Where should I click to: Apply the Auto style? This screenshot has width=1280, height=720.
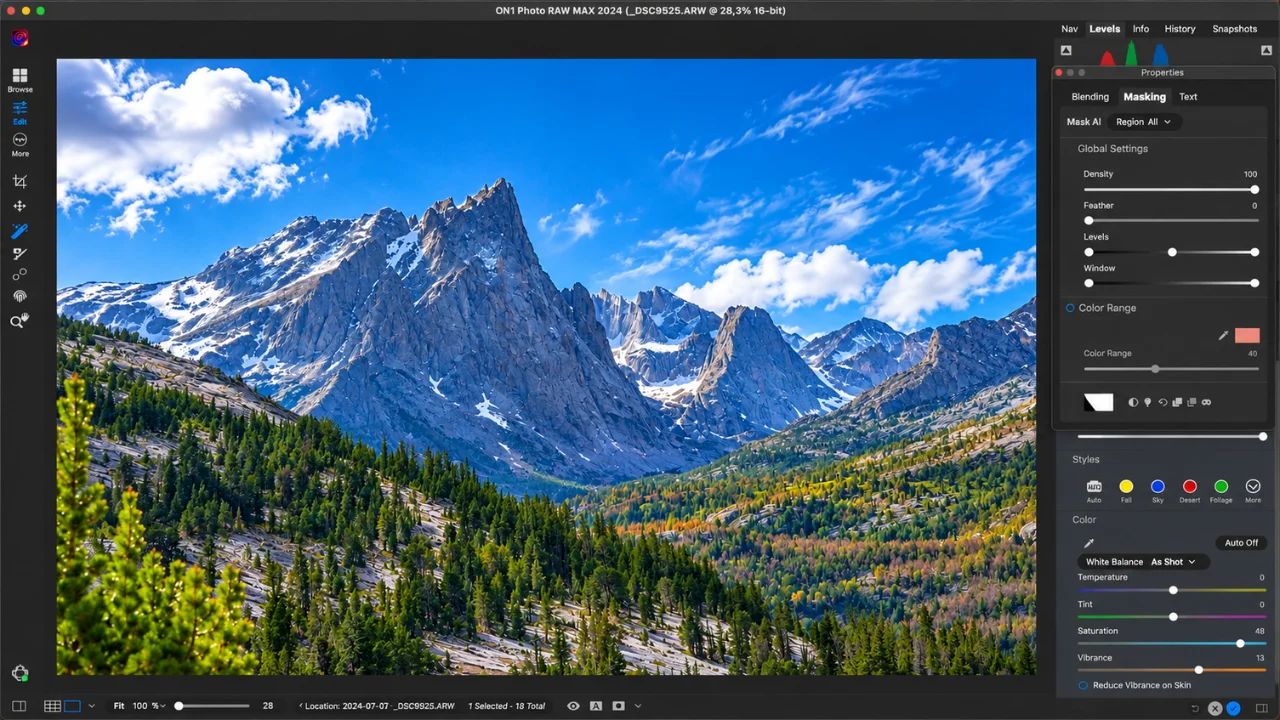(x=1094, y=490)
